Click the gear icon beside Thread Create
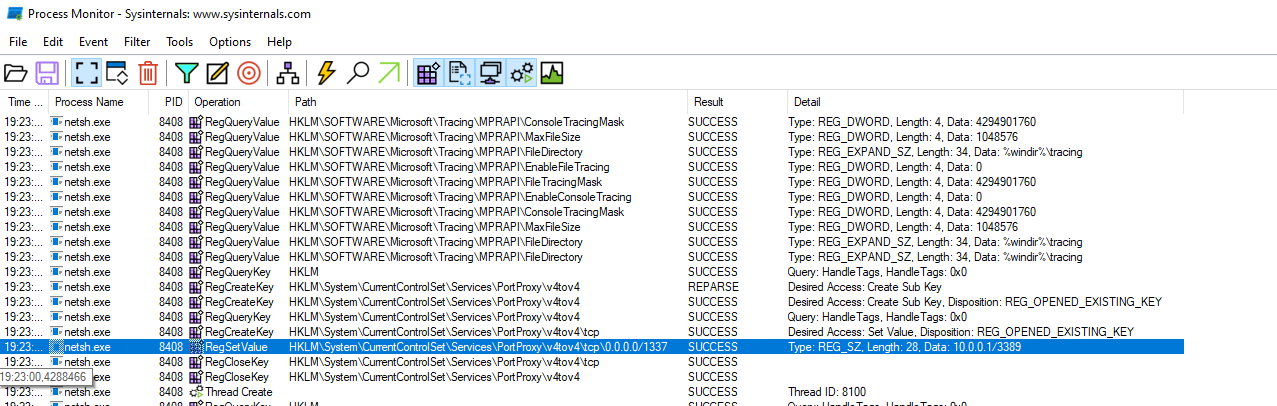 (x=196, y=392)
